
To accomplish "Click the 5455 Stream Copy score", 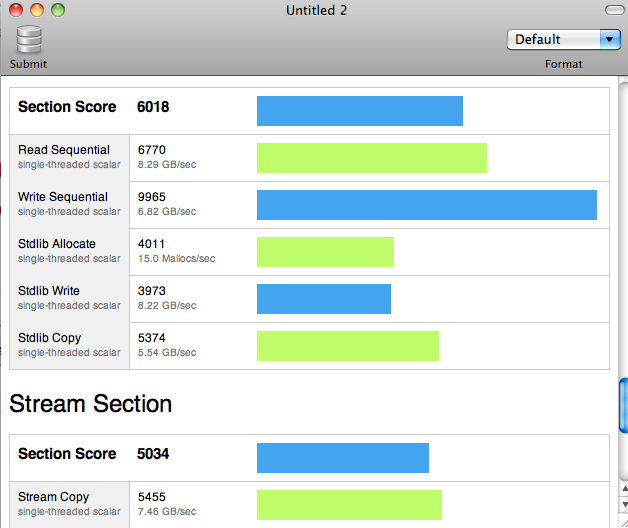I will [152, 497].
